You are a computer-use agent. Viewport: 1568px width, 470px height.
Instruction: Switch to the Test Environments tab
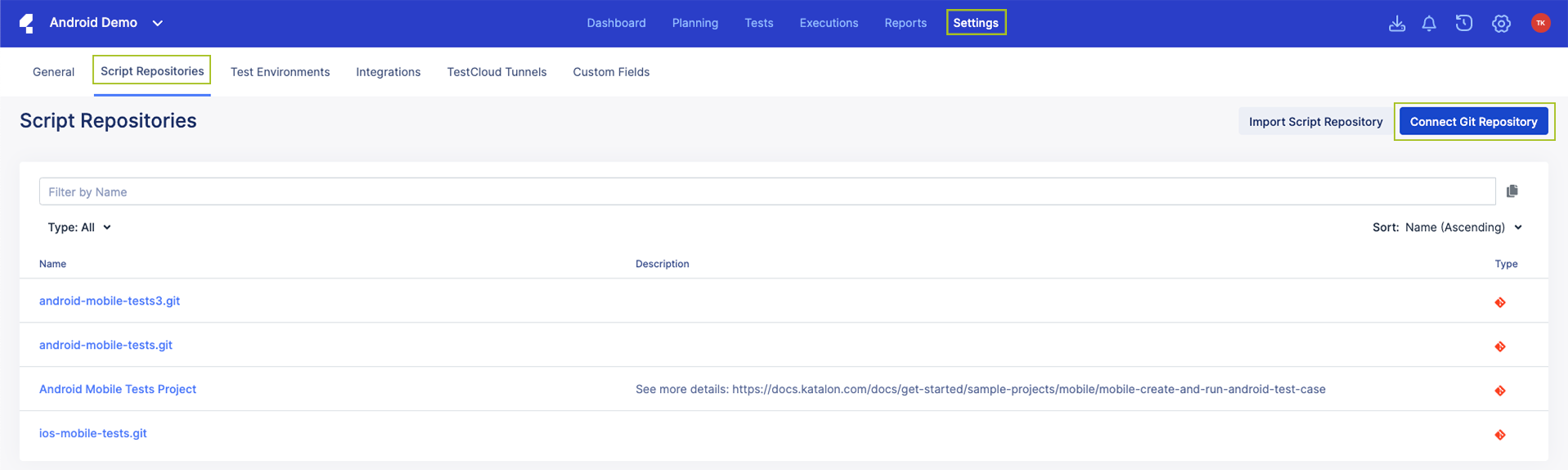(x=280, y=72)
